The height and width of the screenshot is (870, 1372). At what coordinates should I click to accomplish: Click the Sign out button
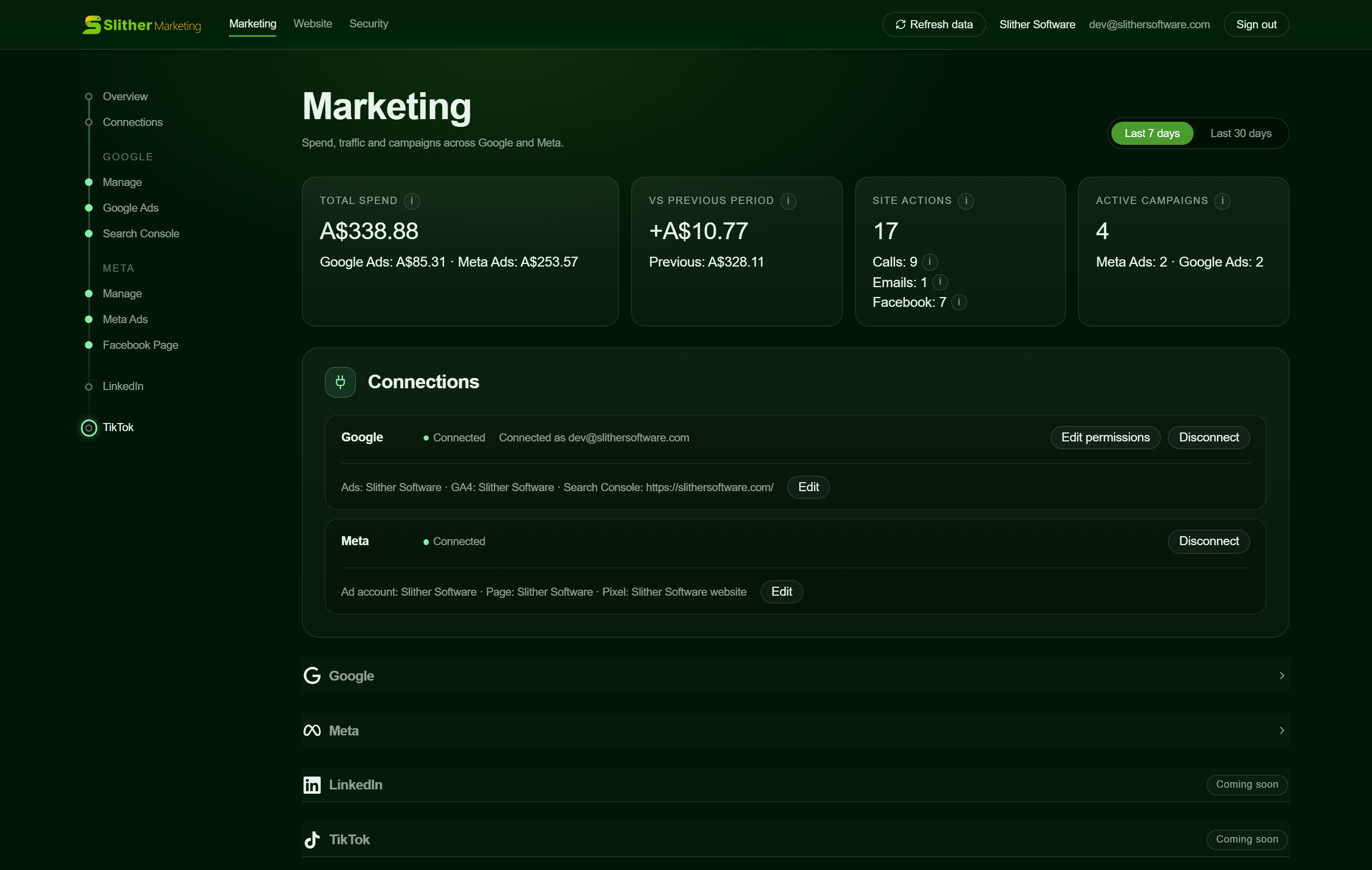point(1256,24)
